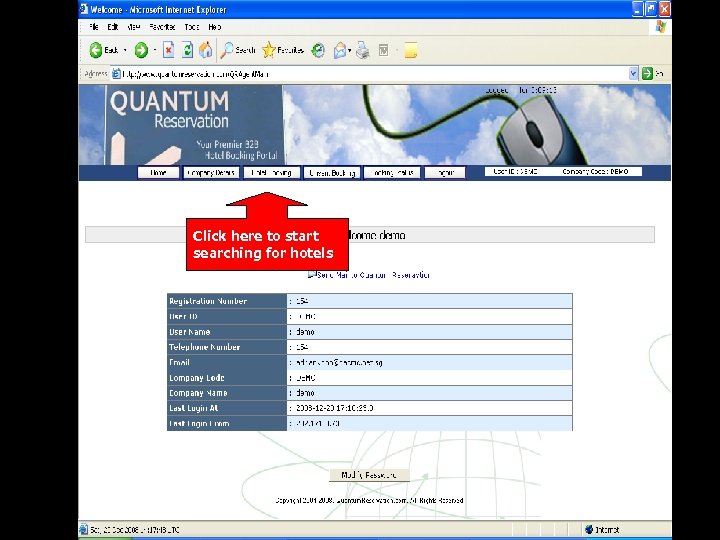
Task: Refresh the page with the Refresh icon
Action: click(187, 50)
